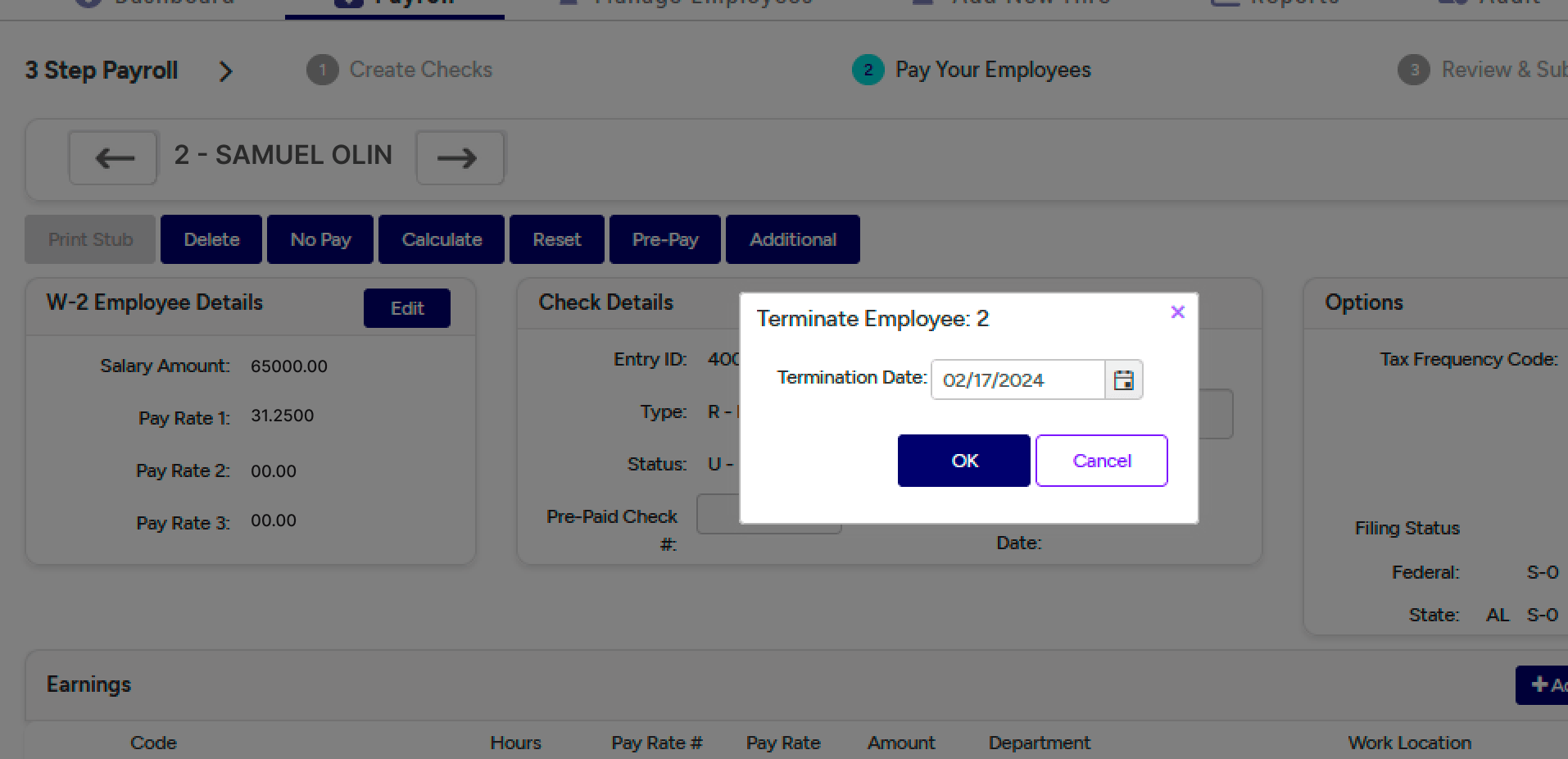Go to next employee with right arrow

pos(460,157)
